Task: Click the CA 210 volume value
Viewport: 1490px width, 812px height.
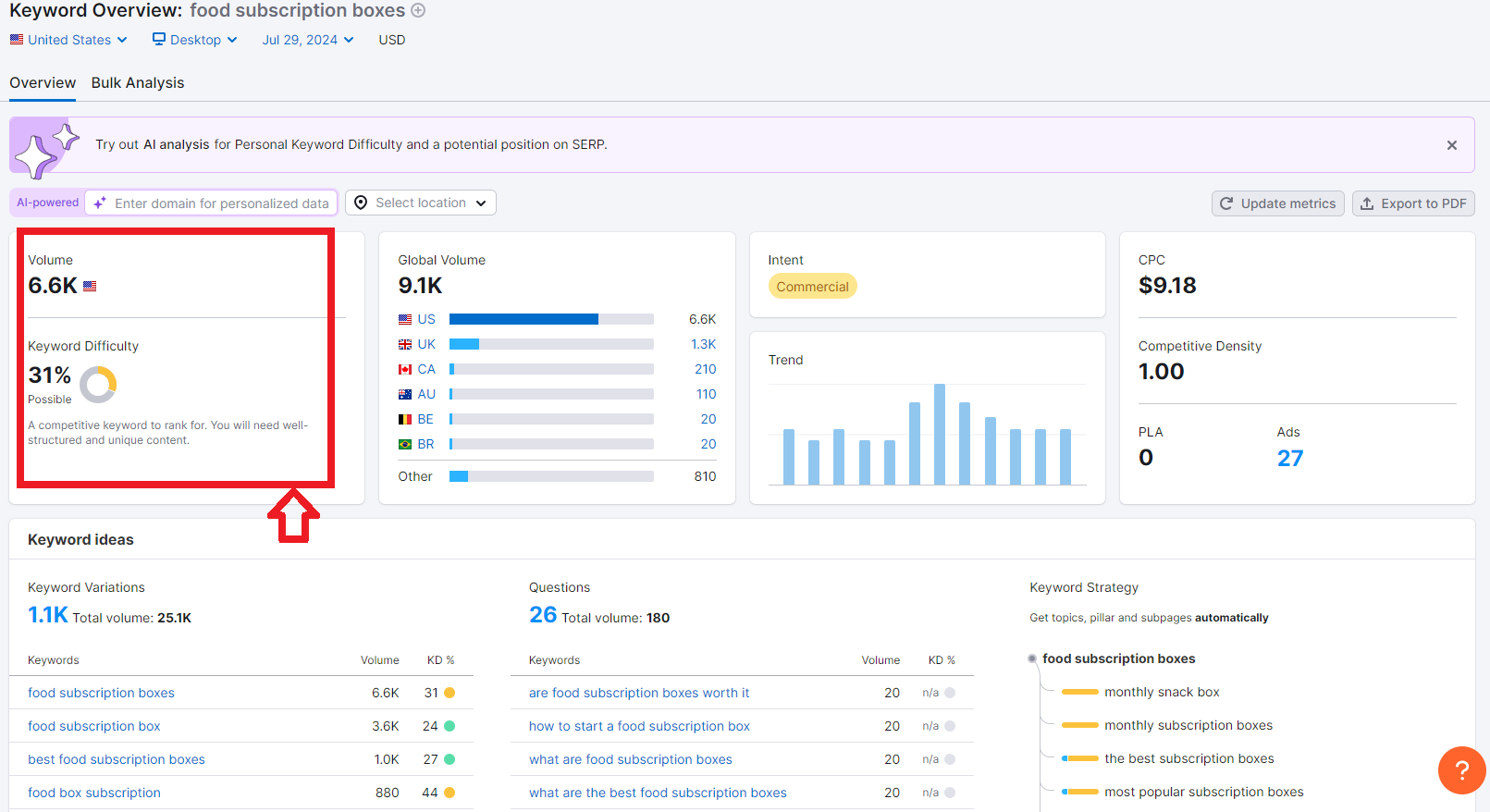Action: point(706,369)
